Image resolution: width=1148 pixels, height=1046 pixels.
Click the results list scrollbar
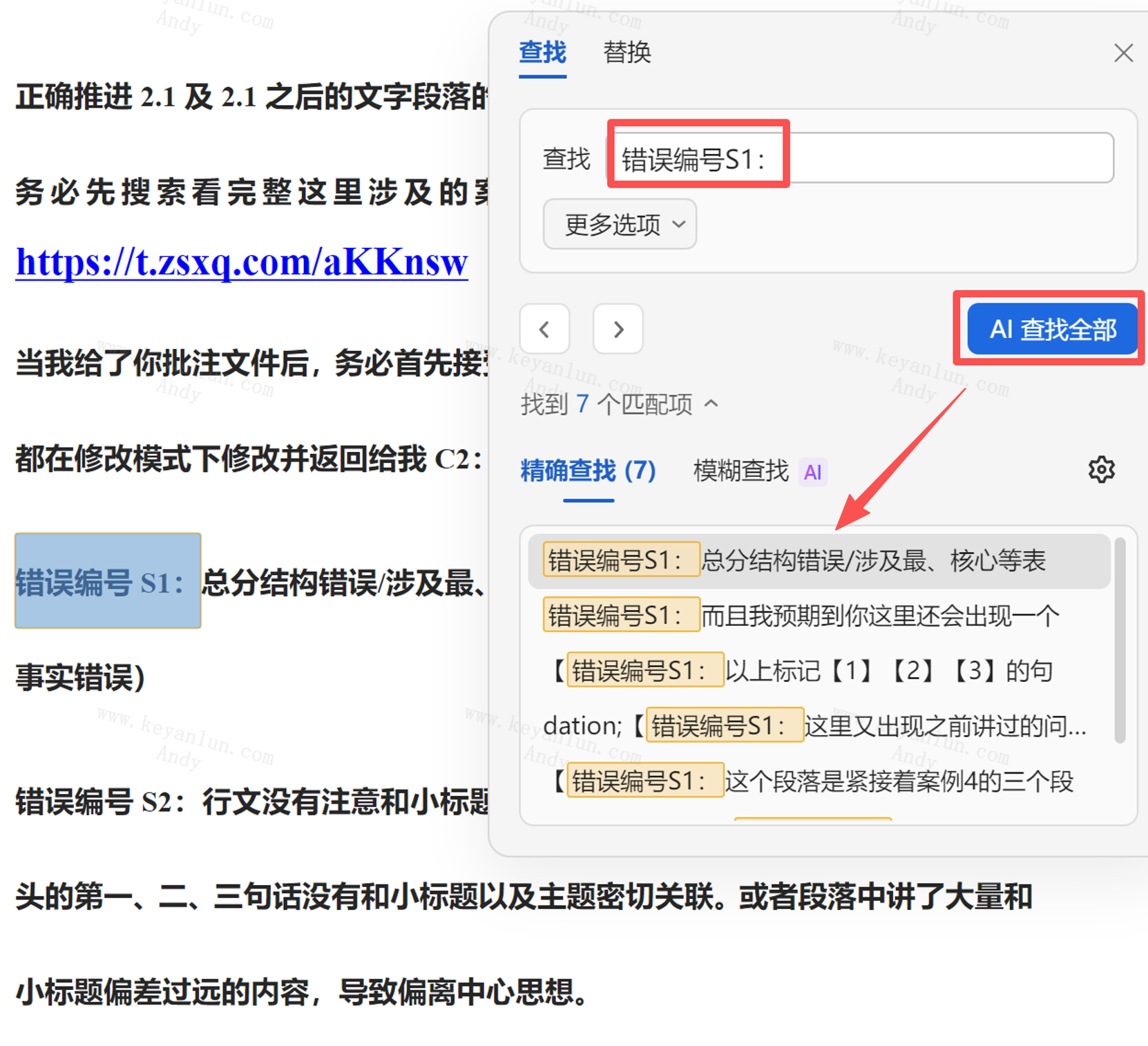1120,640
